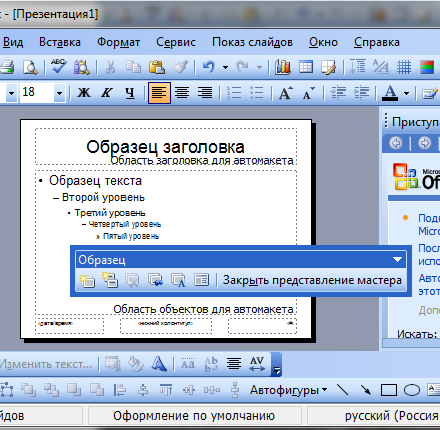Screen dimensions: 440x430
Task: Select the Format Painter brush
Action: click(x=180, y=67)
